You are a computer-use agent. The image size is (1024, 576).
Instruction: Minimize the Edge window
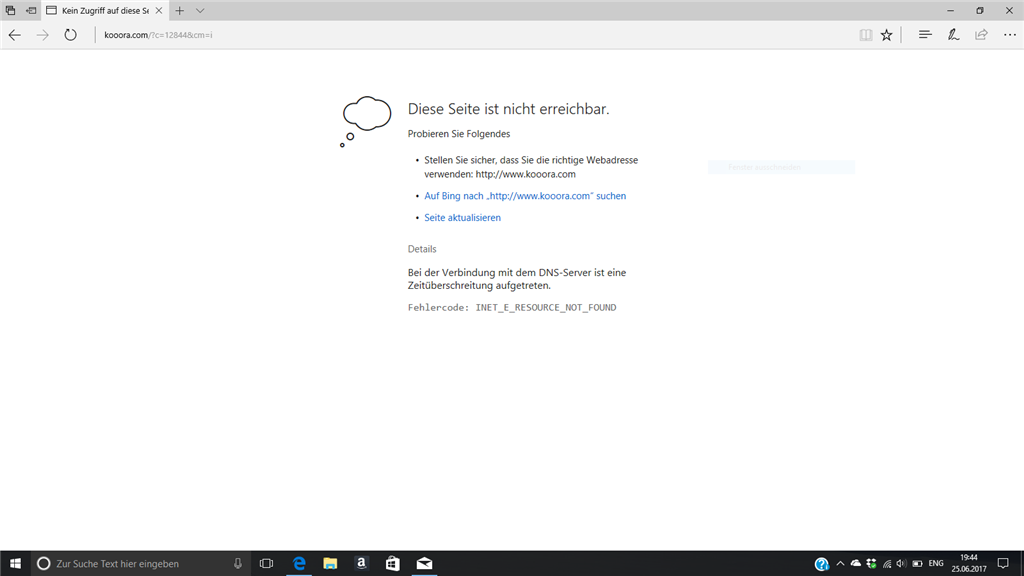coord(950,10)
